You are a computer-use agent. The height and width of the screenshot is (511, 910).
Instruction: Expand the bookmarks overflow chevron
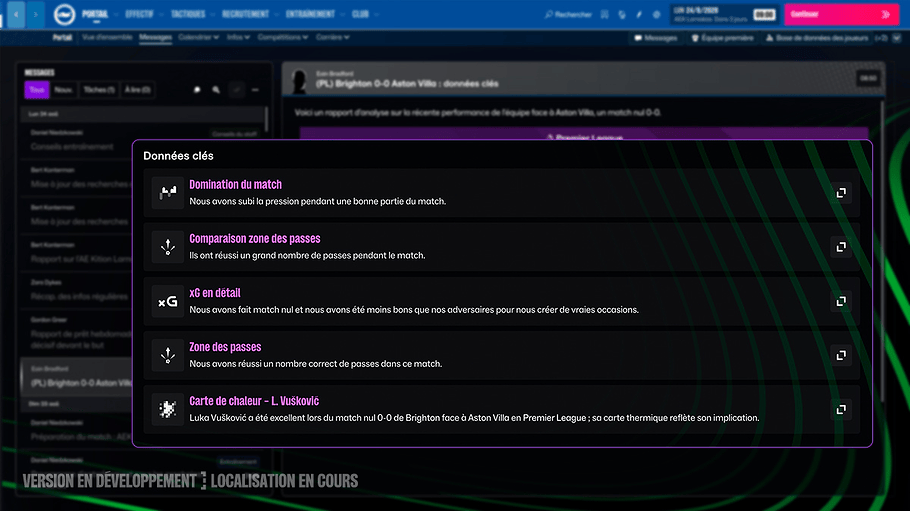point(897,38)
